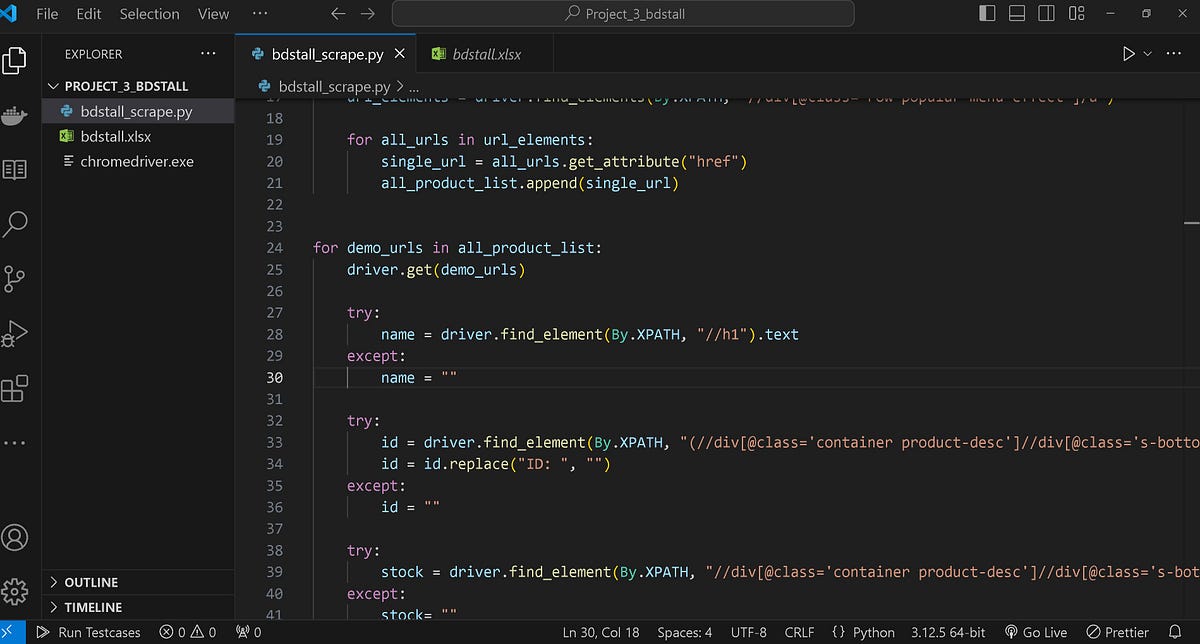Viewport: 1200px width, 644px height.
Task: Select the Source Control icon
Action: (x=16, y=278)
